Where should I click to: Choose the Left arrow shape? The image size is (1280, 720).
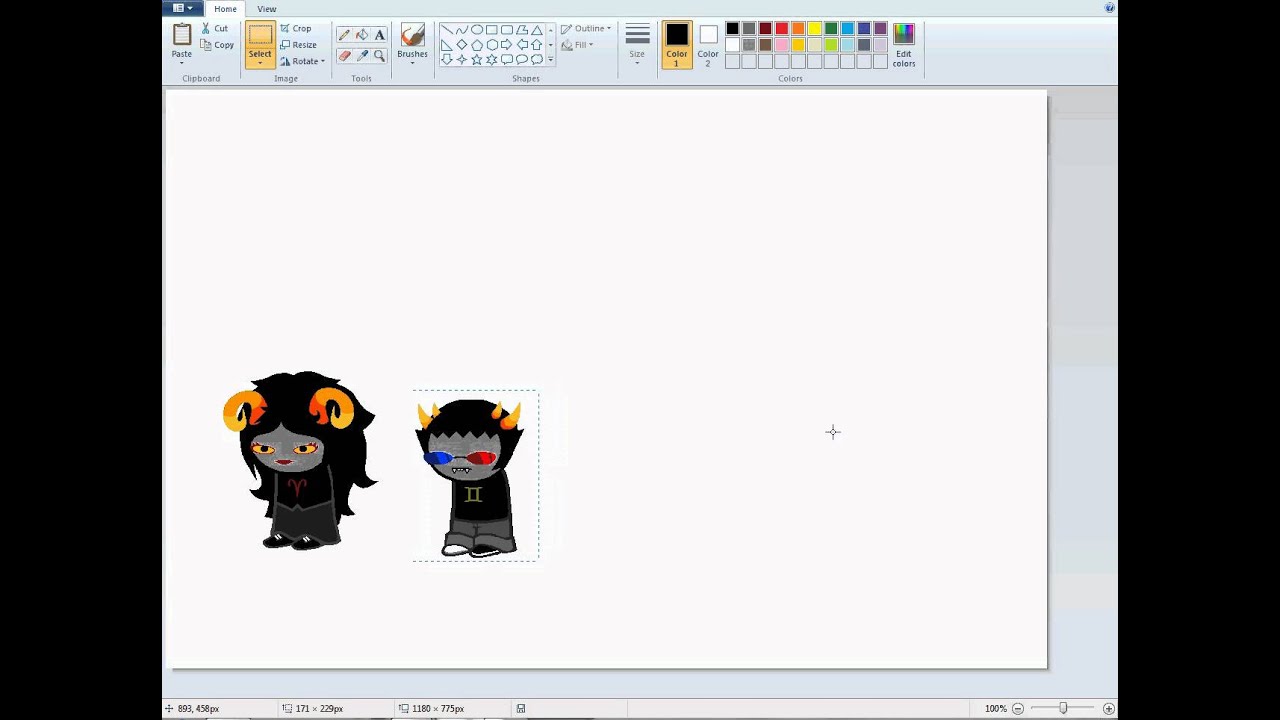click(x=522, y=45)
